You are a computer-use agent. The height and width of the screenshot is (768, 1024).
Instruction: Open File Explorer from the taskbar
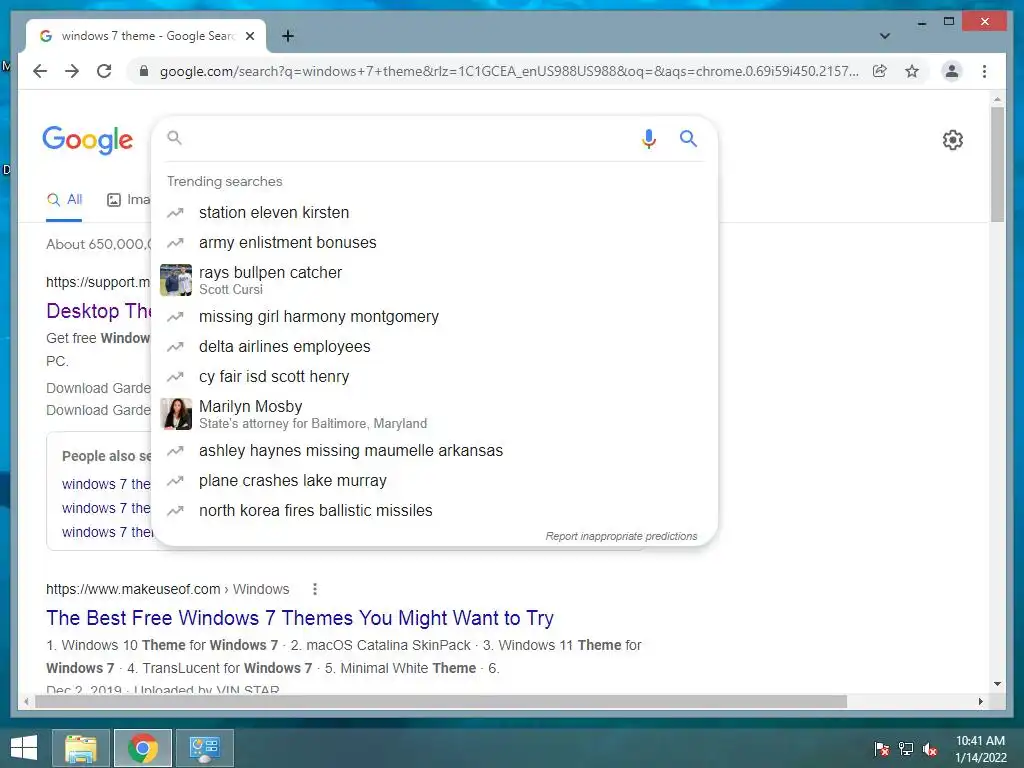[81, 748]
